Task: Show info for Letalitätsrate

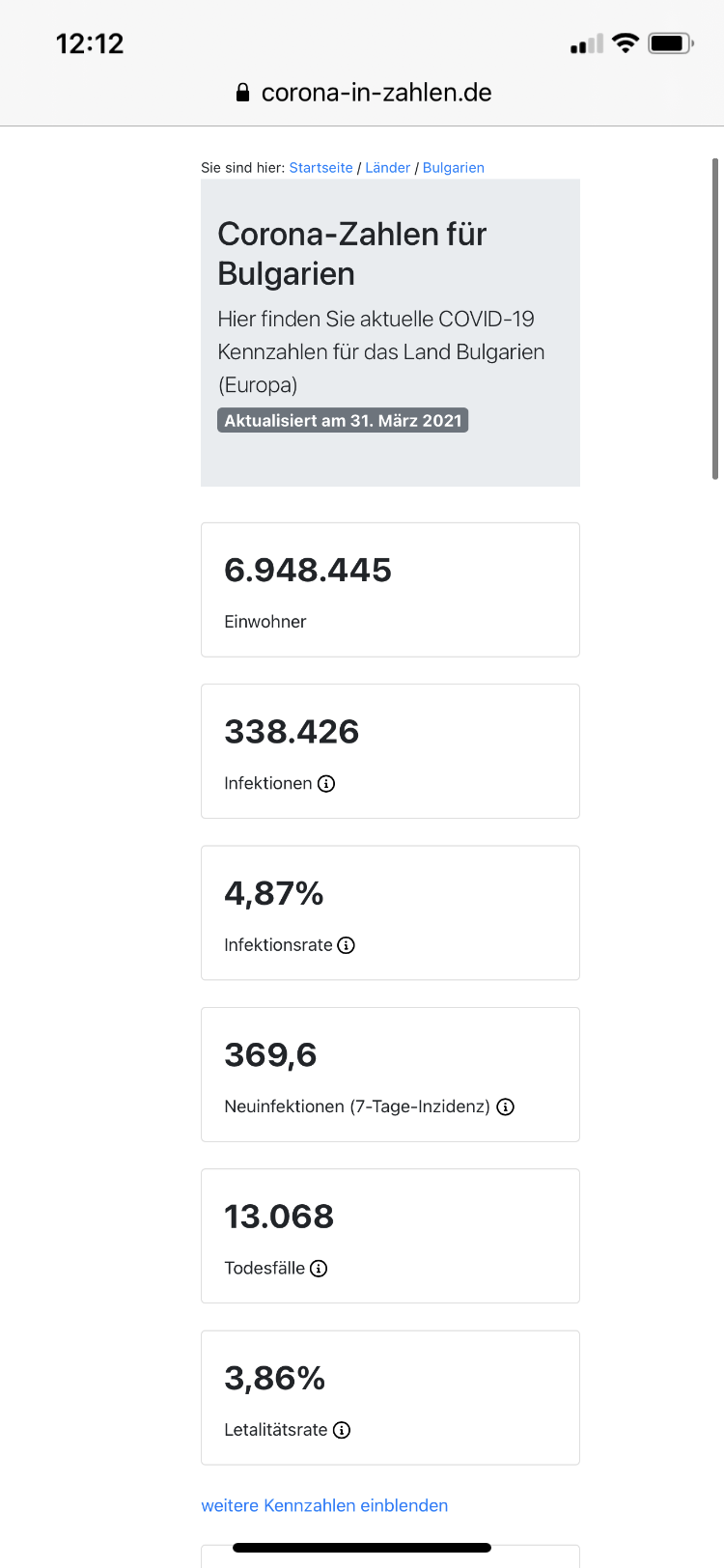Action: click(x=342, y=1430)
